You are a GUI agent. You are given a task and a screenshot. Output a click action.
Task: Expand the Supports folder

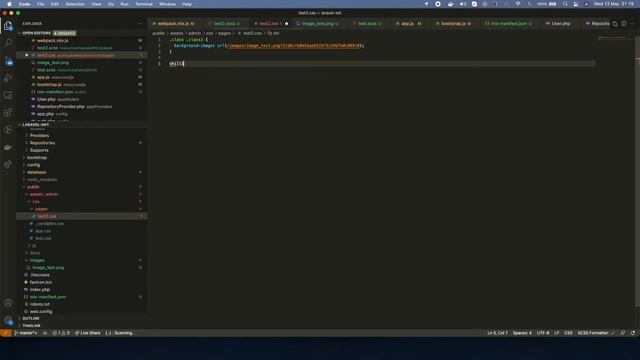[x=39, y=150]
